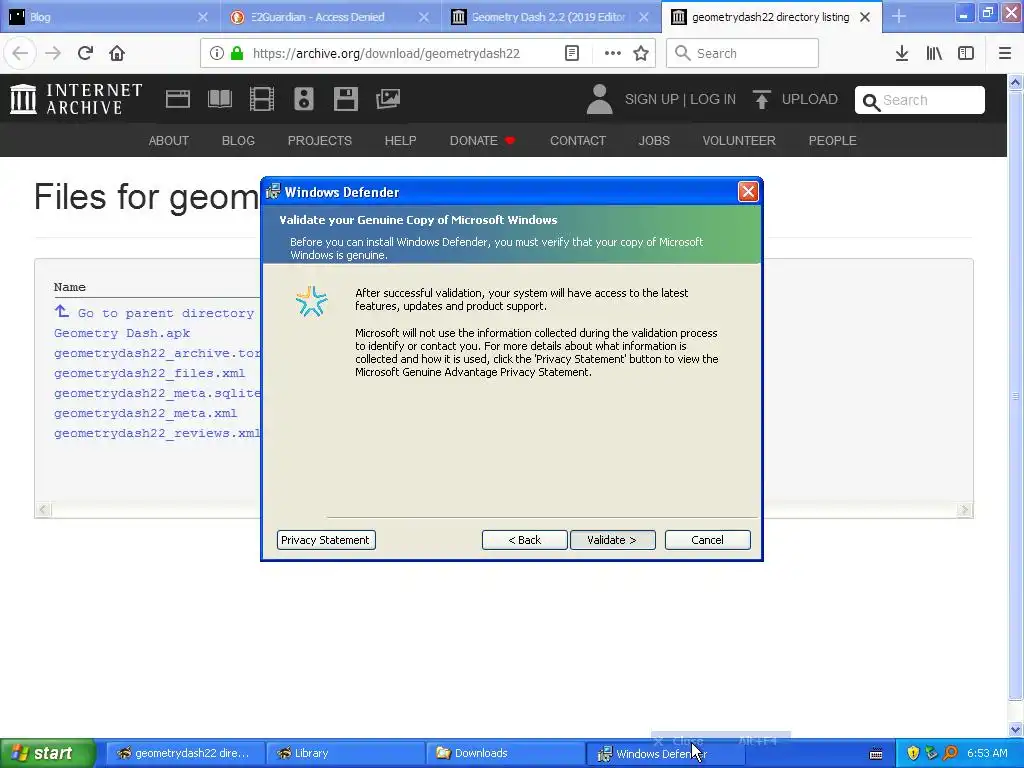Switch to geometrydash22 taskbar window
Image resolution: width=1024 pixels, height=768 pixels.
click(x=185, y=753)
